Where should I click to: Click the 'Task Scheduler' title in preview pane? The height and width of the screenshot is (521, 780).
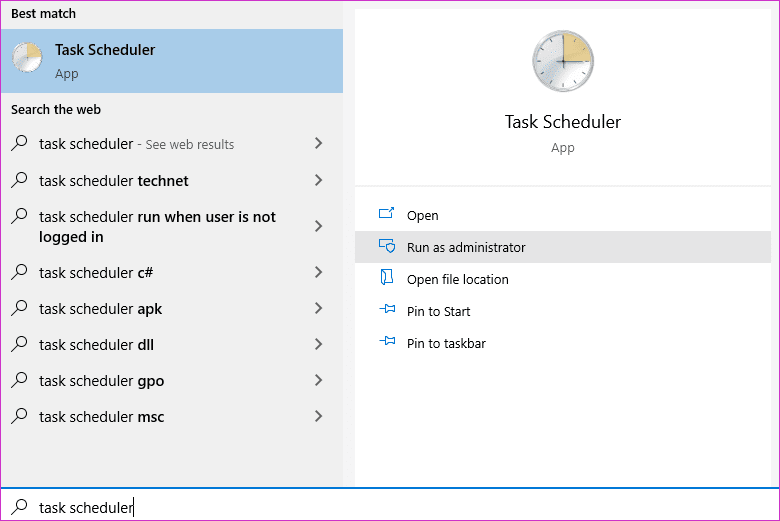click(563, 122)
